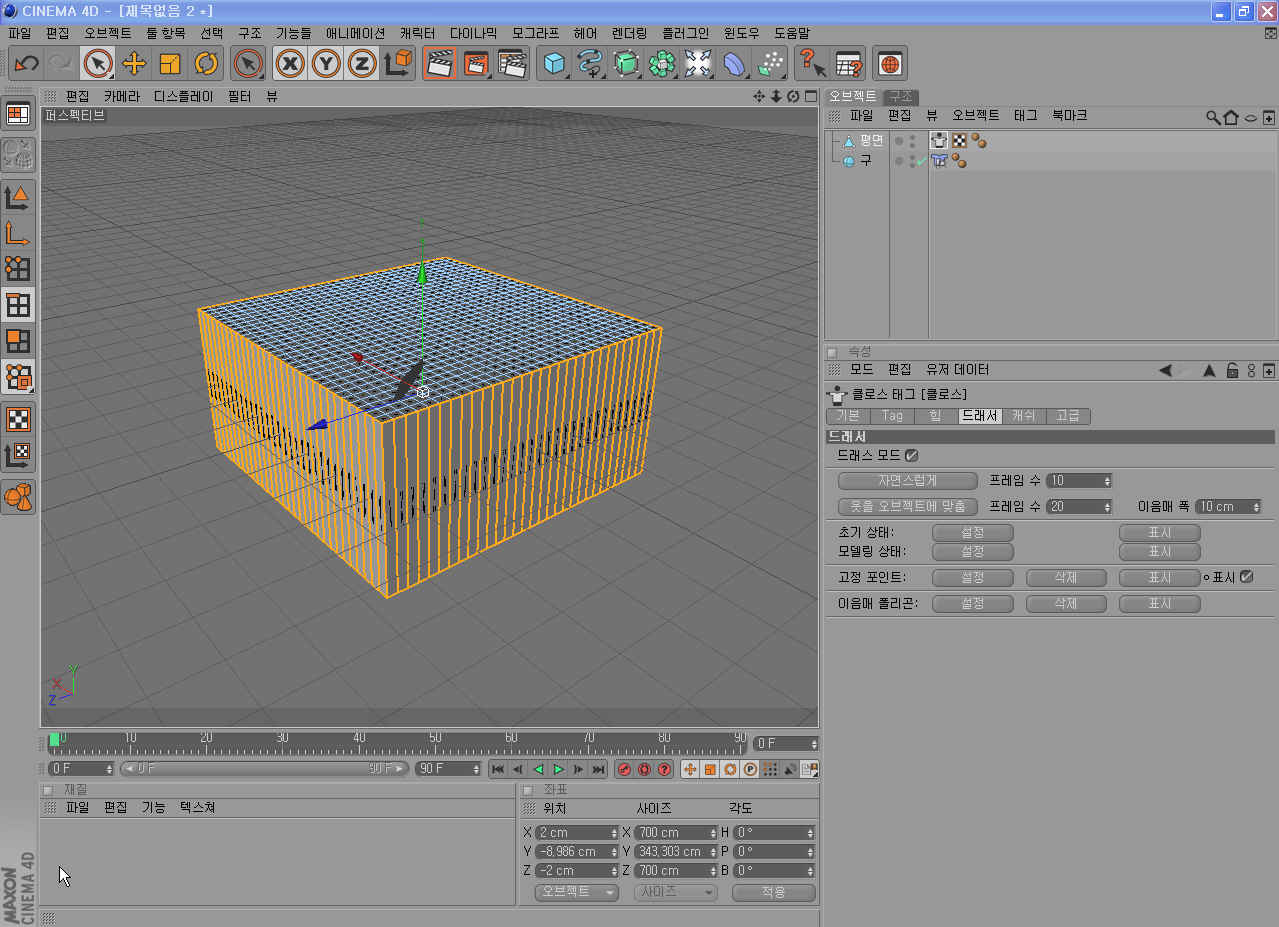Click the layout switcher icon on left sidebar
The image size is (1279, 927).
click(x=18, y=114)
